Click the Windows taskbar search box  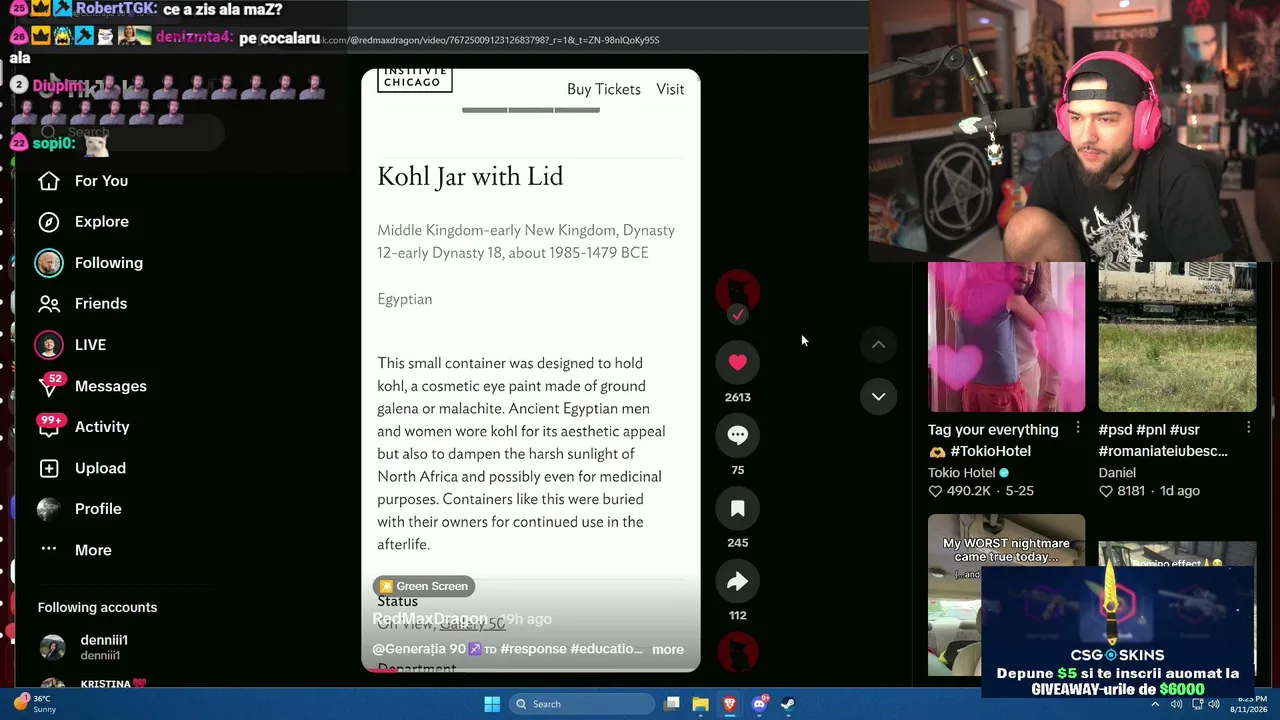[581, 704]
